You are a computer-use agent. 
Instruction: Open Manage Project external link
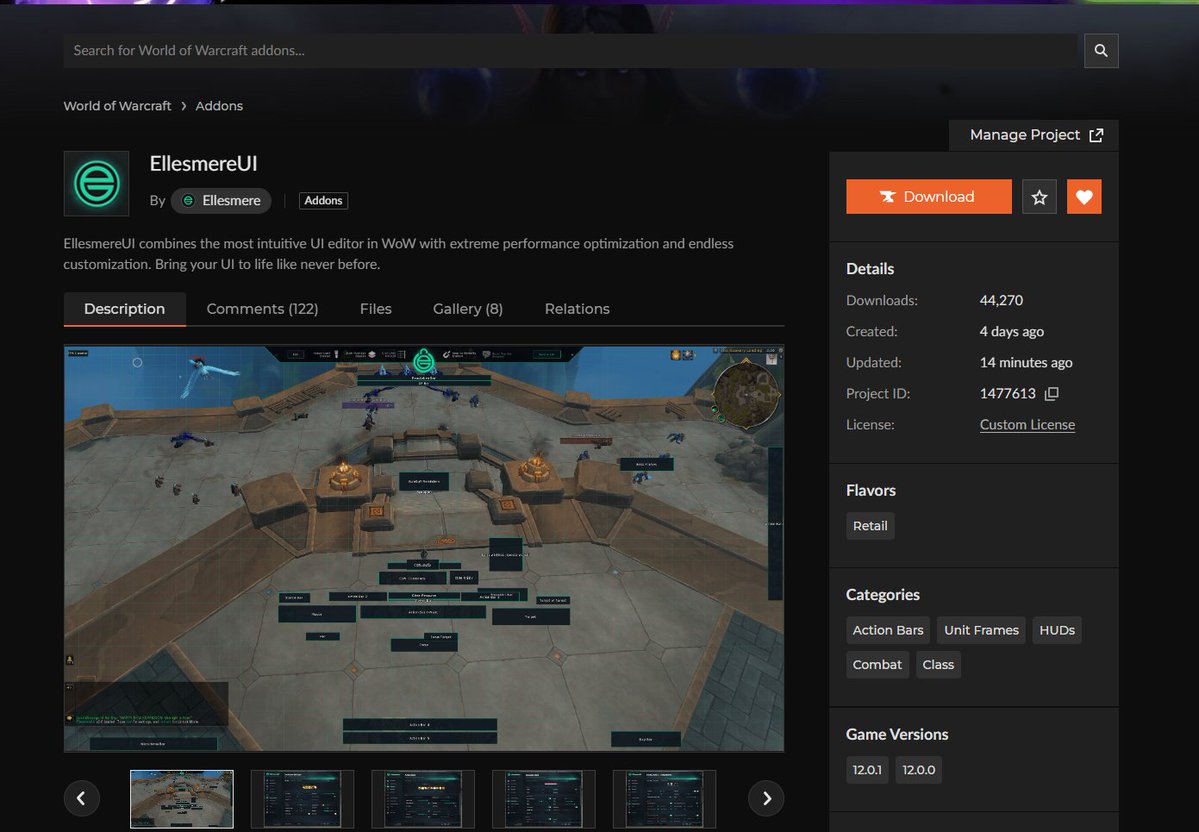click(x=1036, y=135)
